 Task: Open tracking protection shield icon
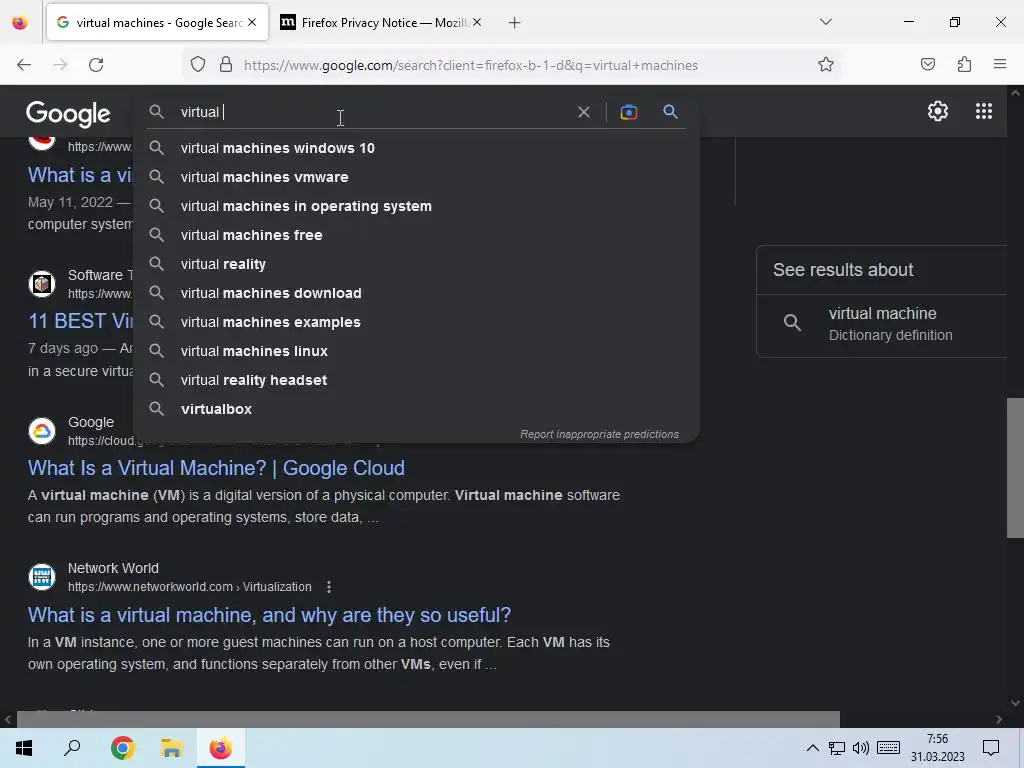pos(198,64)
